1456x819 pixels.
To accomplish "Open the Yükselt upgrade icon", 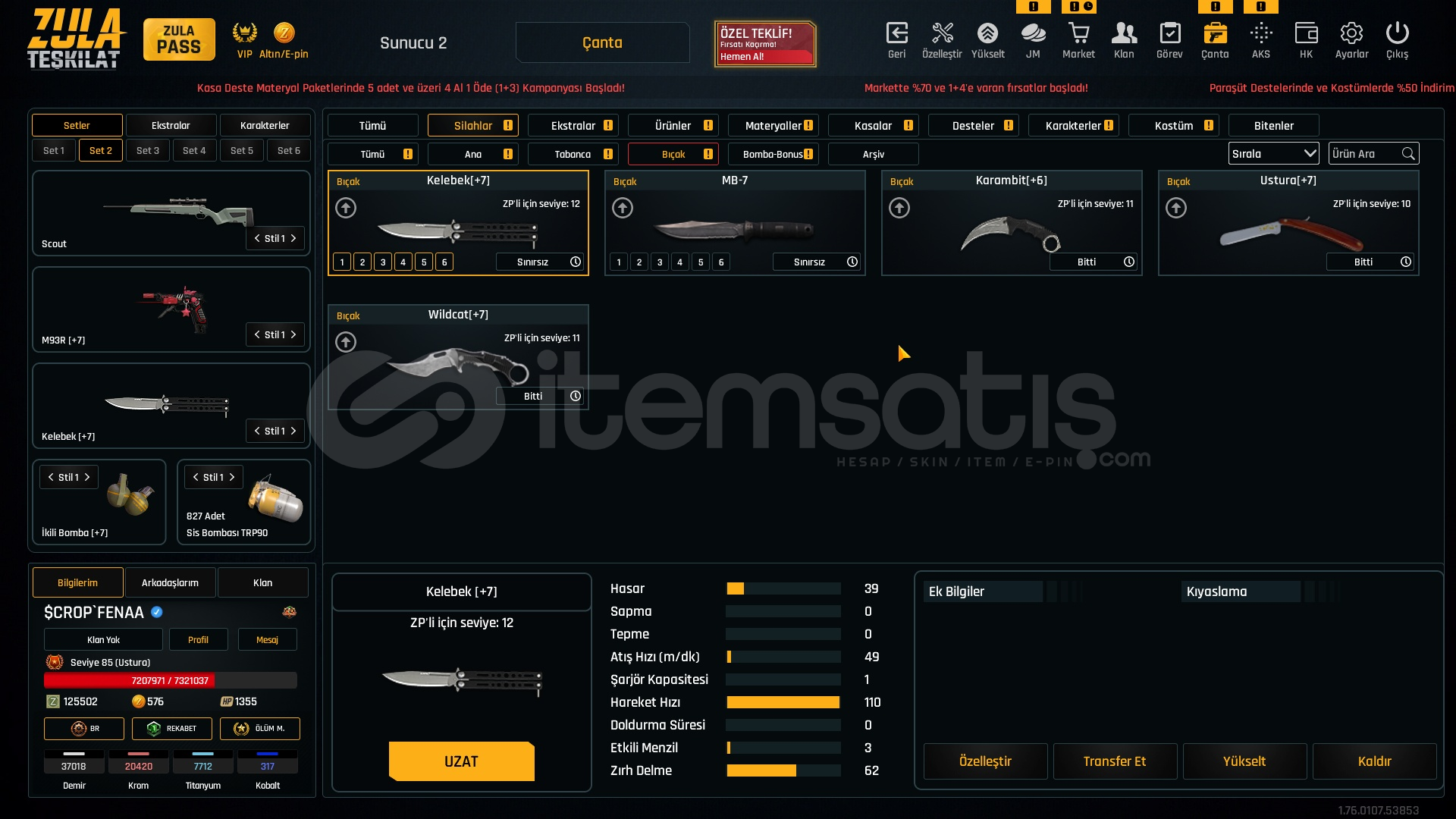I will click(987, 33).
